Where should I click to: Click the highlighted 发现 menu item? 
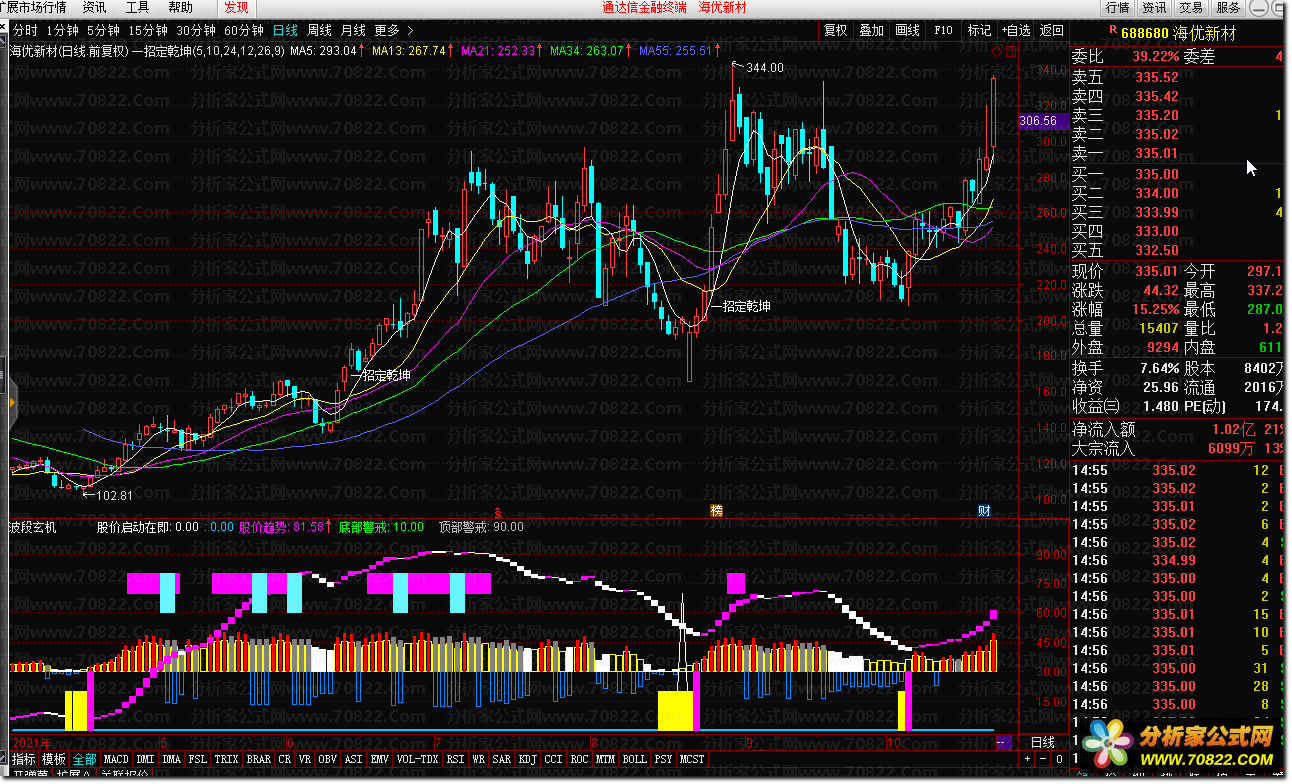(x=236, y=8)
